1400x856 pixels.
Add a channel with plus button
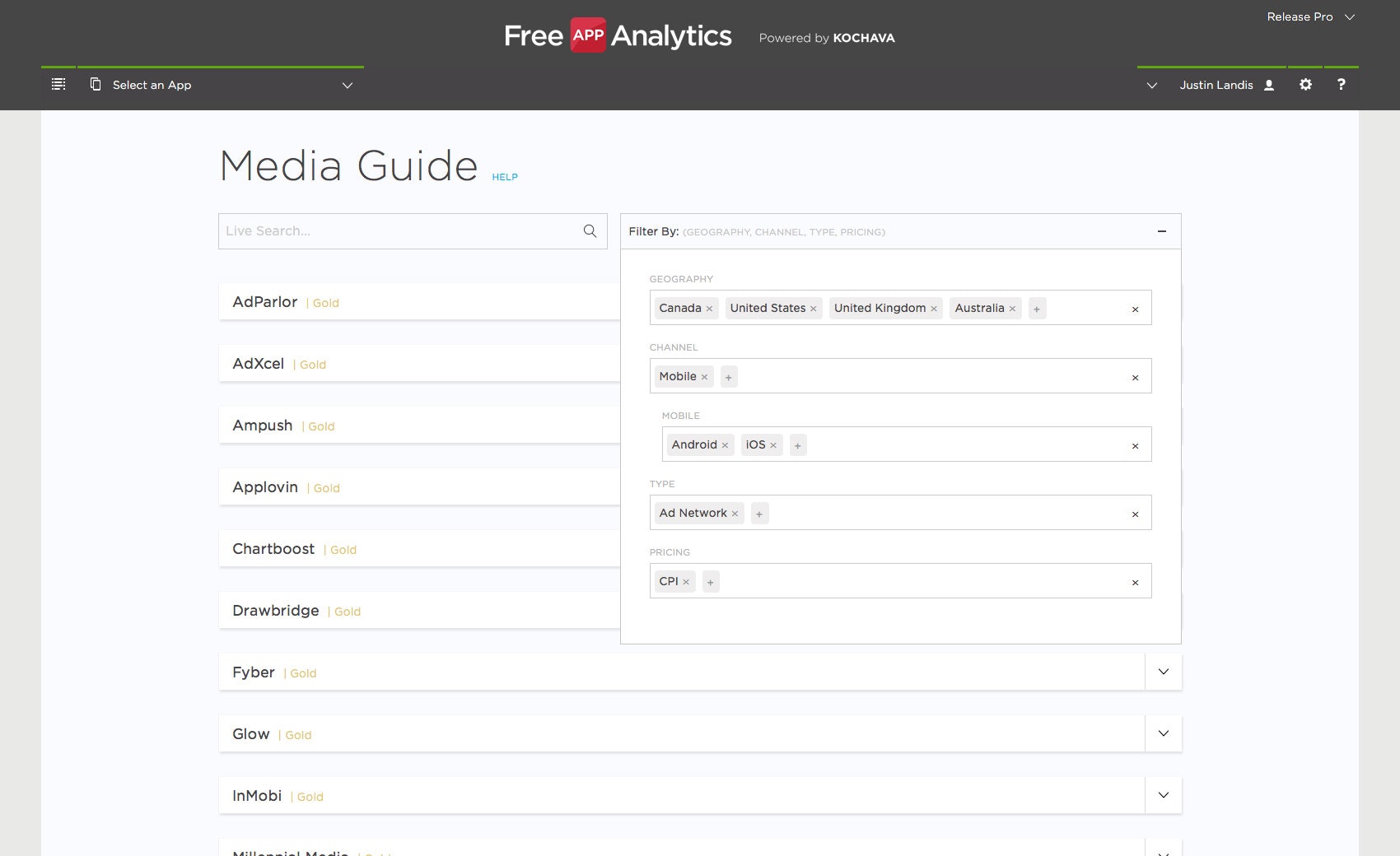(x=729, y=377)
